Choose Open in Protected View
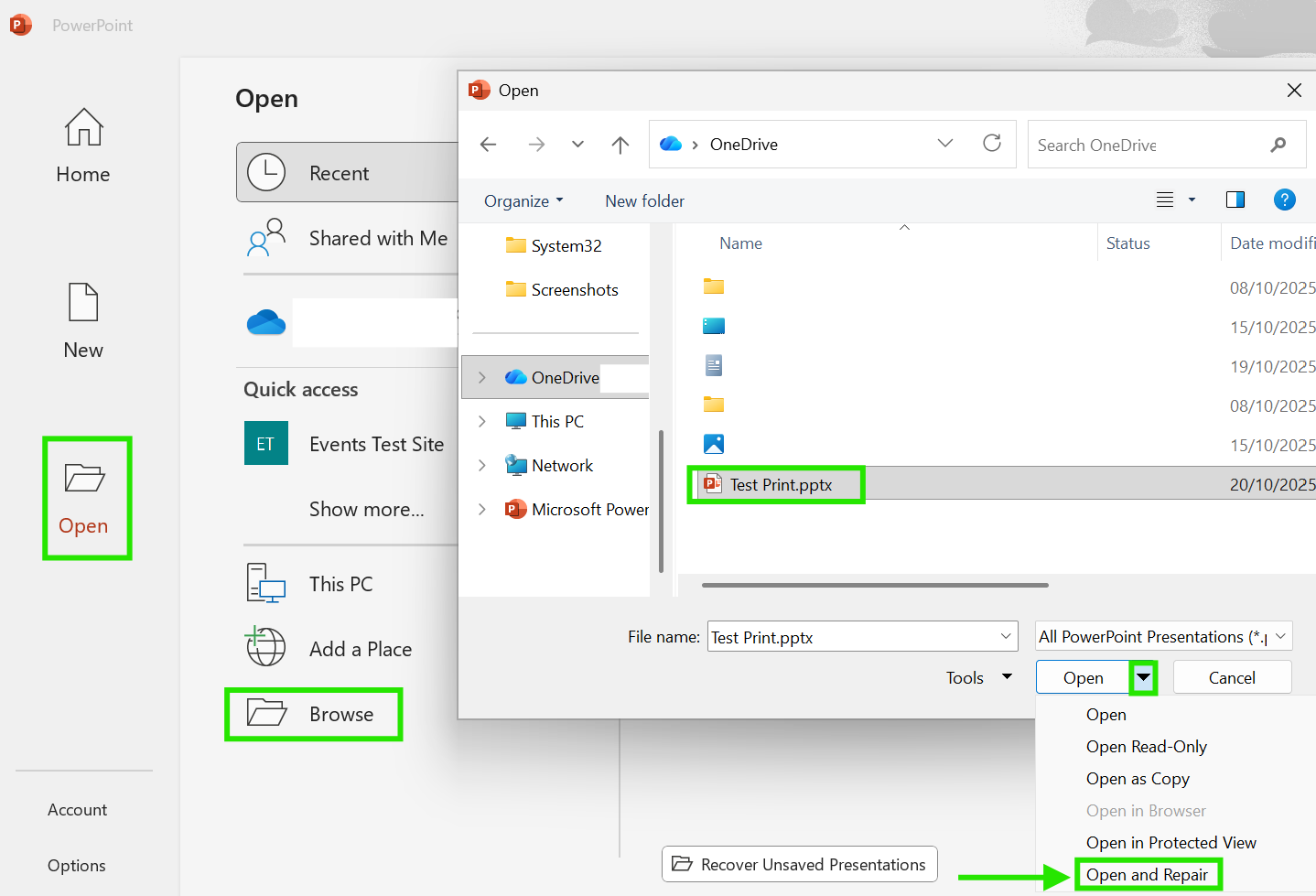 (1171, 842)
